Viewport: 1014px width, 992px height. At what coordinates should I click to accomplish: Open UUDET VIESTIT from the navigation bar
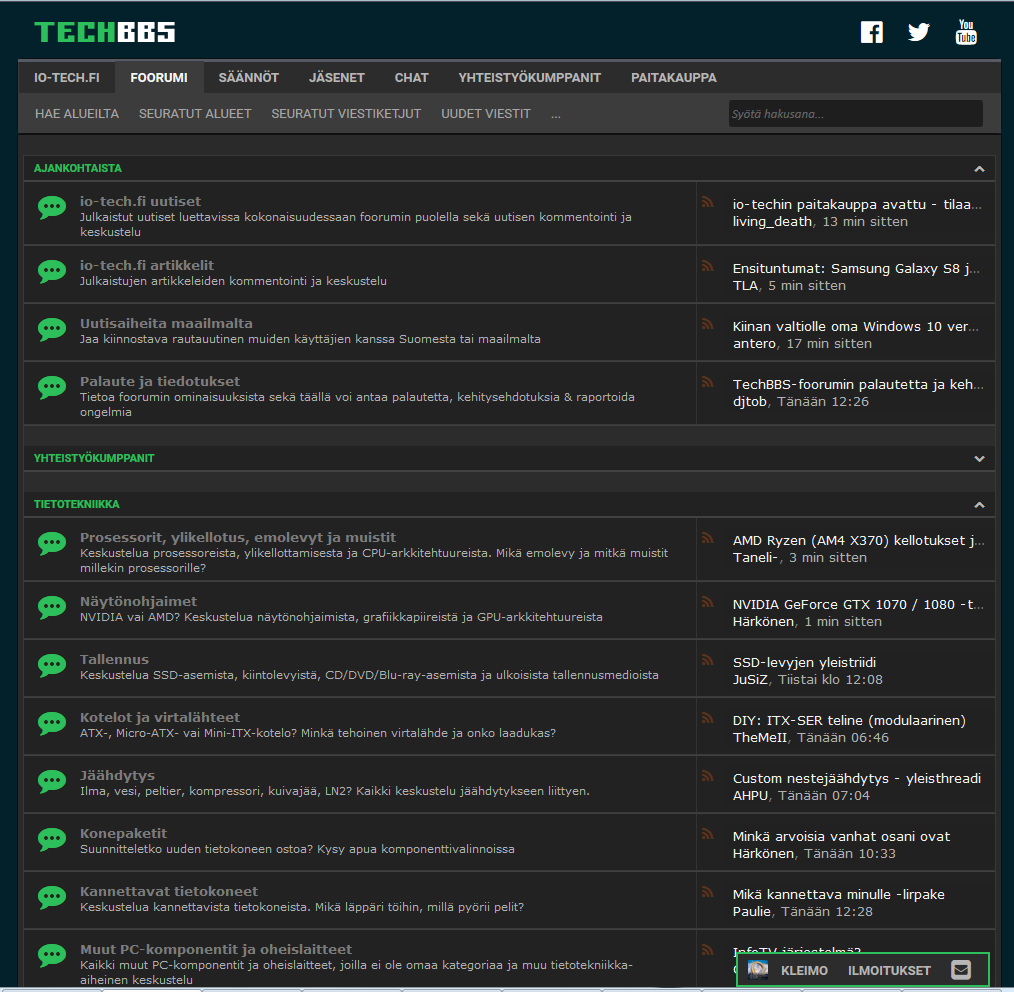coord(485,113)
